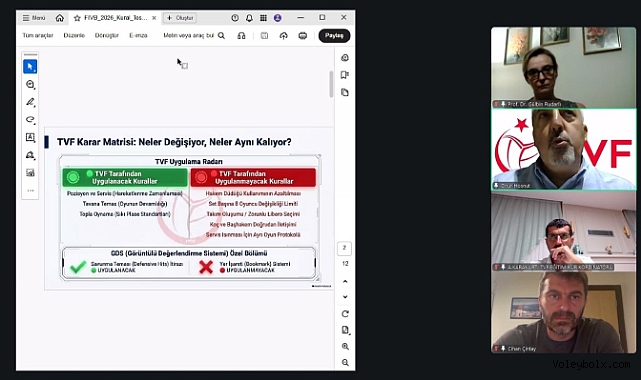Rotate the page with rotate icon
The width and height of the screenshot is (641, 380).
click(345, 314)
